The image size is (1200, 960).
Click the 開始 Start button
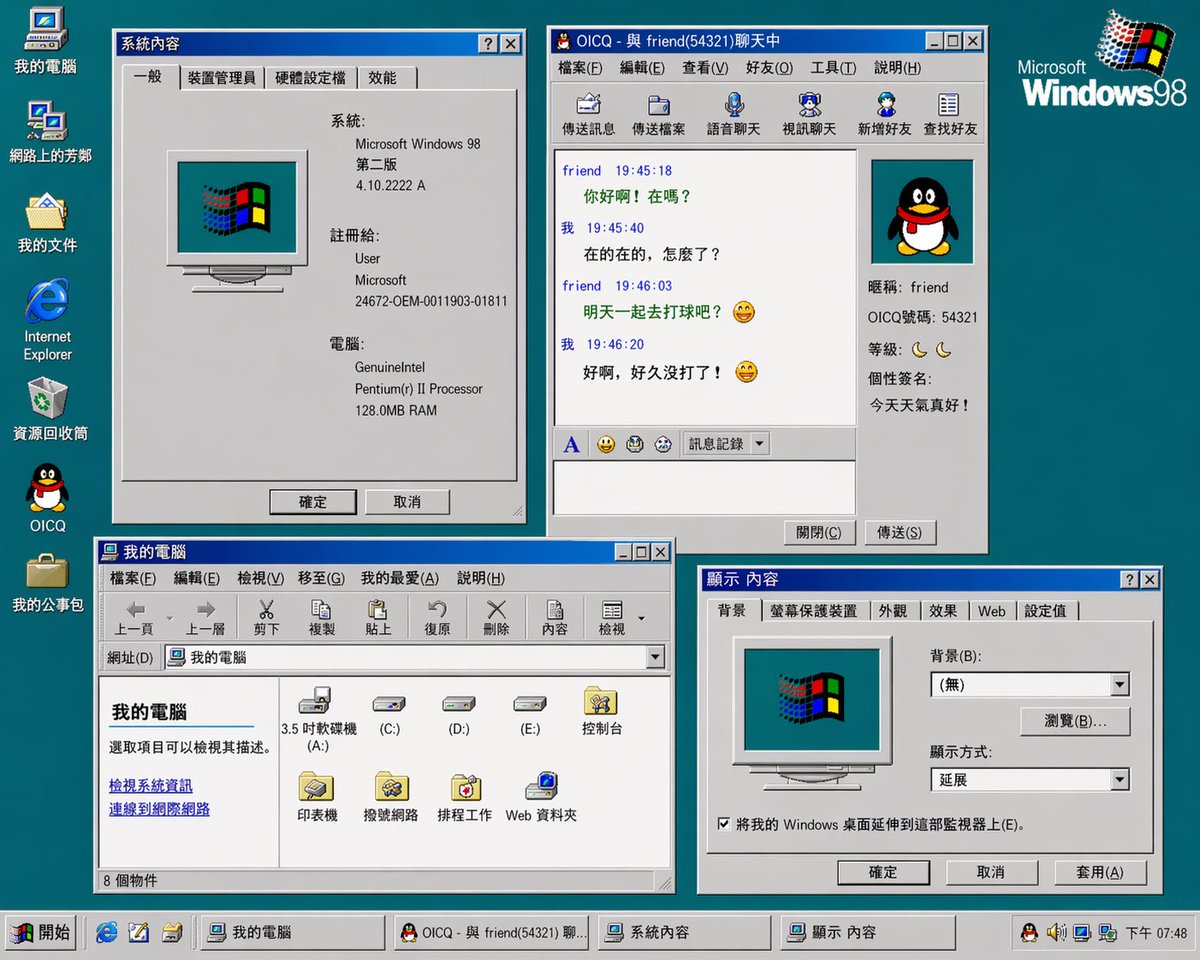pyautogui.click(x=41, y=933)
